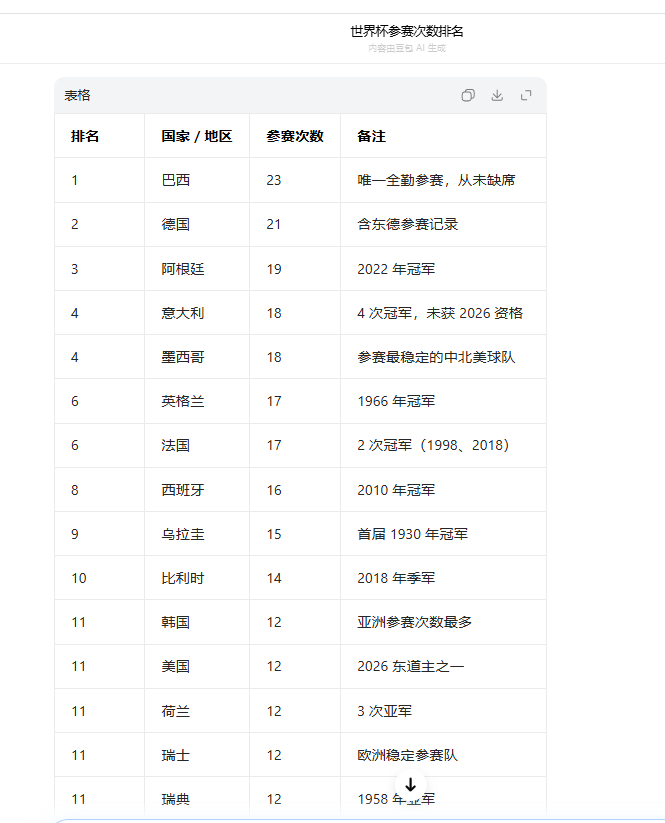The image size is (665, 823).
Task: Click the note 3 次亚军
Action: tap(385, 711)
